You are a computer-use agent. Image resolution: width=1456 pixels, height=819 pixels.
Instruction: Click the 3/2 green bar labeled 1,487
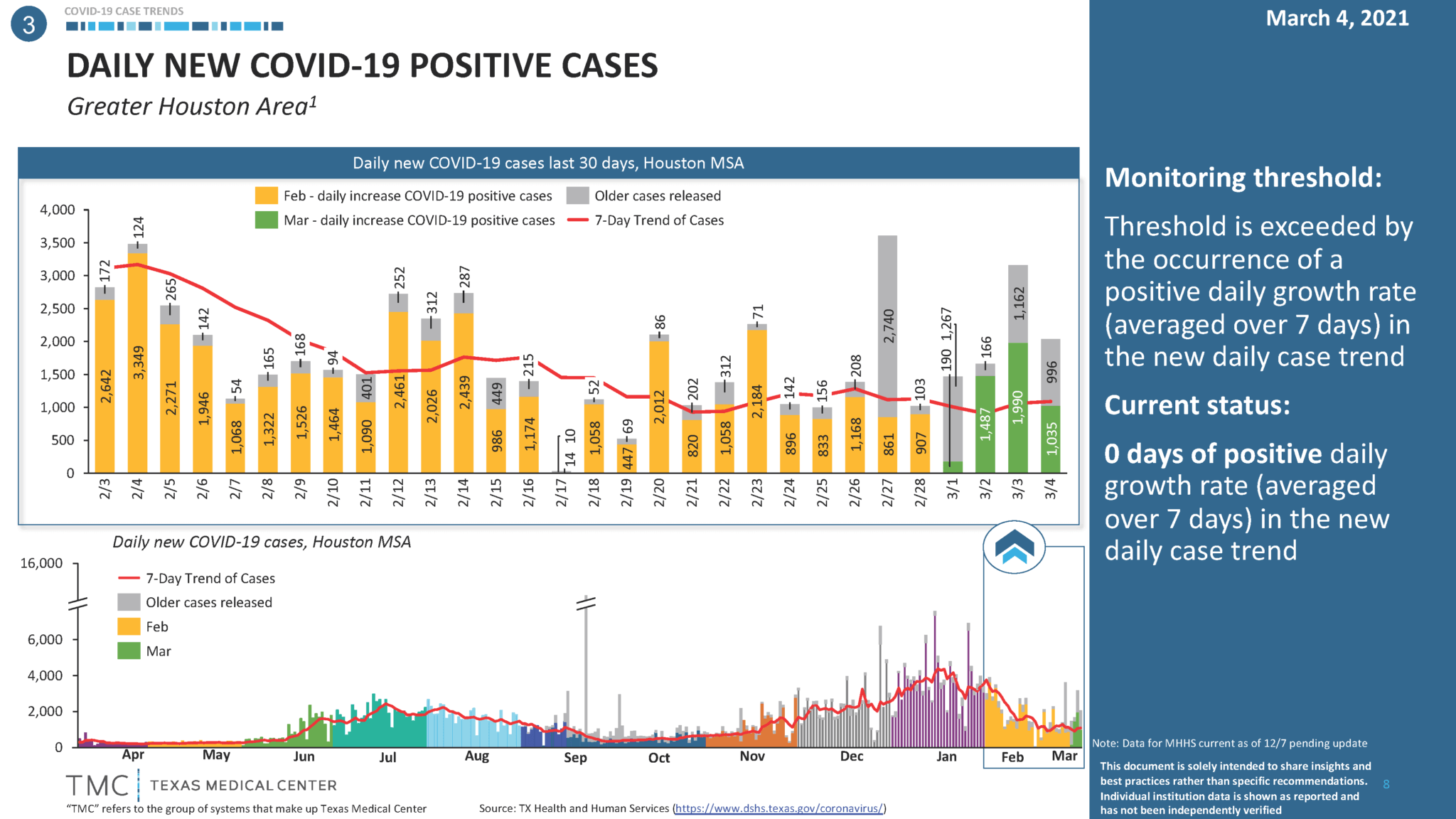click(985, 424)
